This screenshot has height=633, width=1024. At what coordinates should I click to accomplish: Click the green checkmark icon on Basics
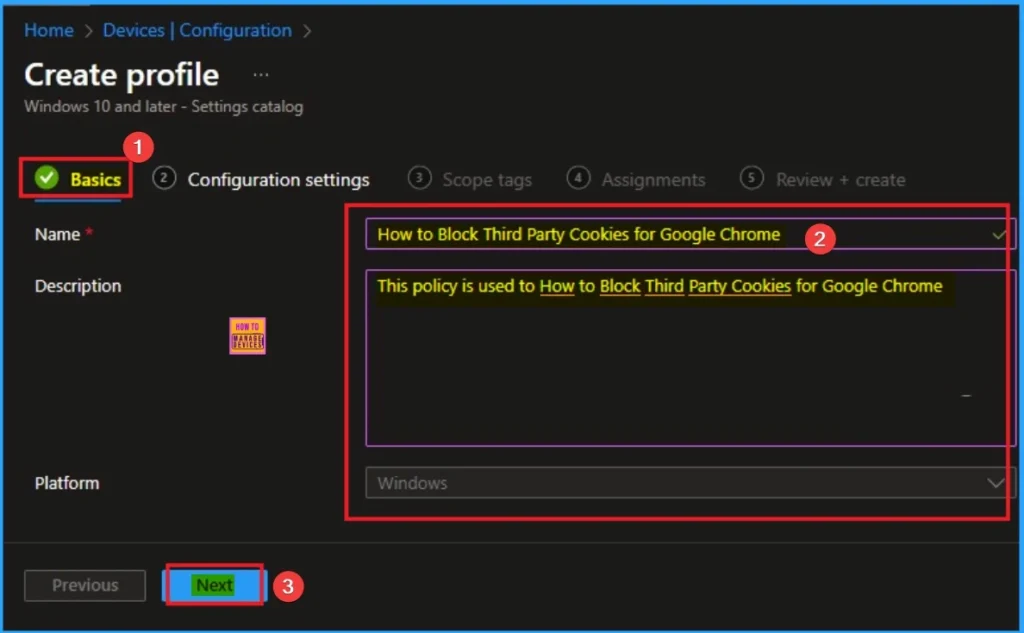coord(47,178)
